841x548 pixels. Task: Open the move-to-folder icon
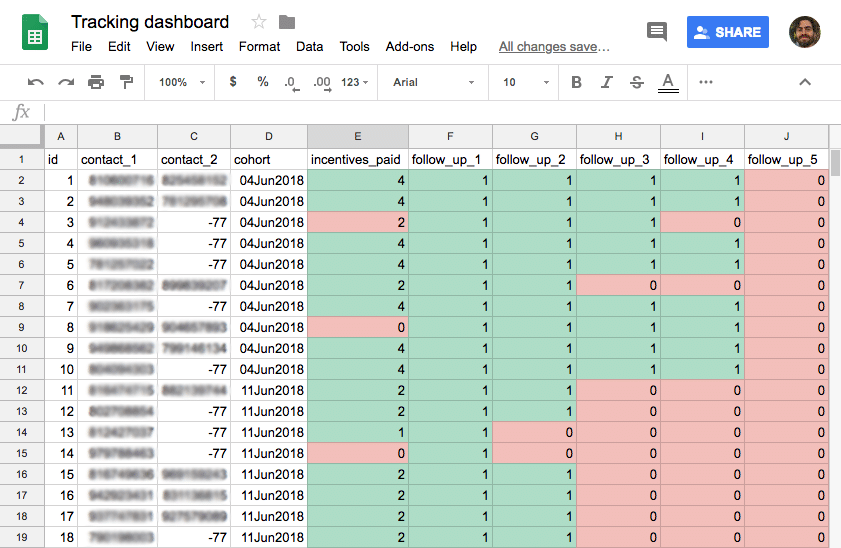point(287,22)
